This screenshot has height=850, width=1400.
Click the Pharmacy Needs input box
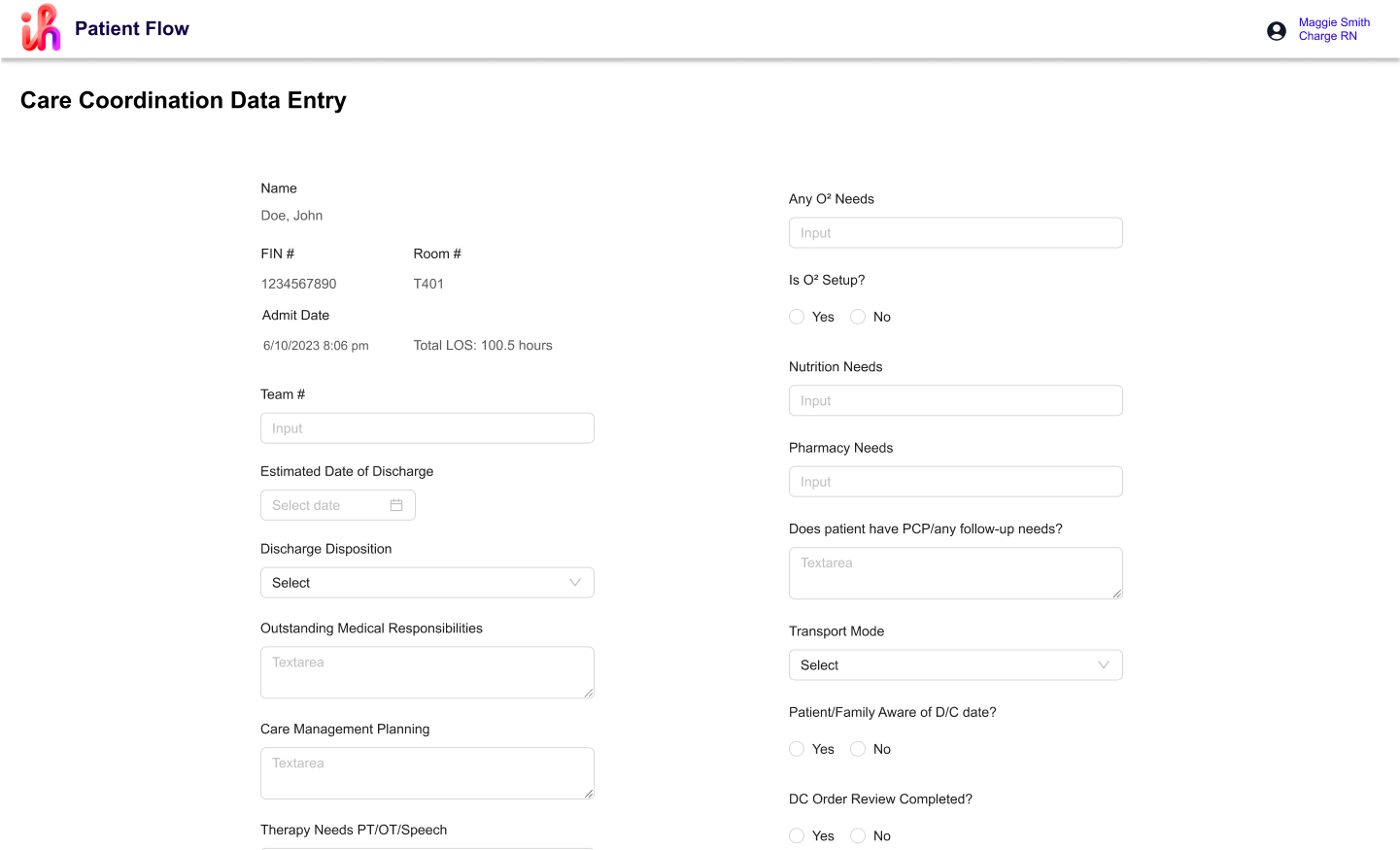(x=955, y=481)
